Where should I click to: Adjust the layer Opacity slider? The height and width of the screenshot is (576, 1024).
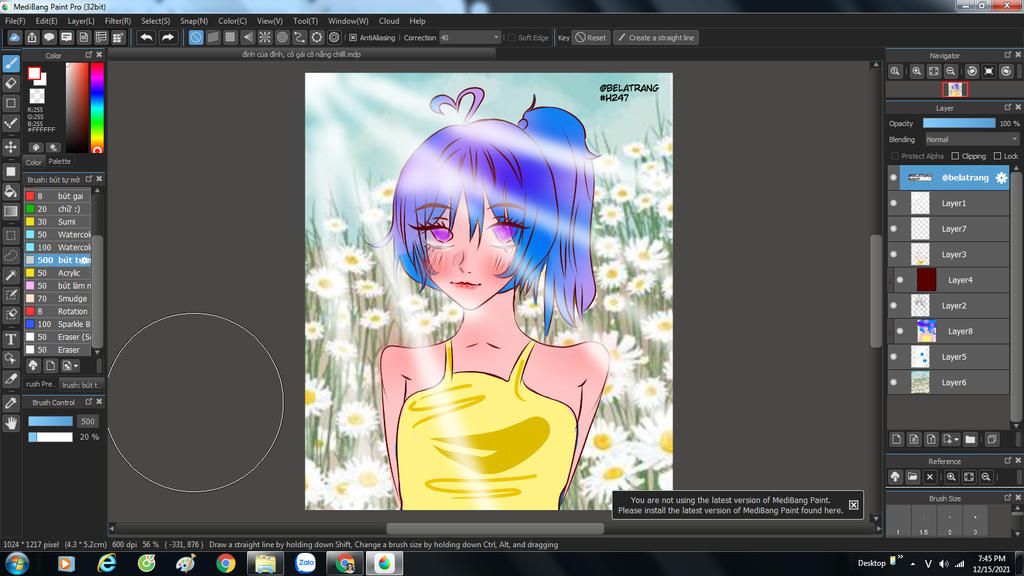click(959, 123)
